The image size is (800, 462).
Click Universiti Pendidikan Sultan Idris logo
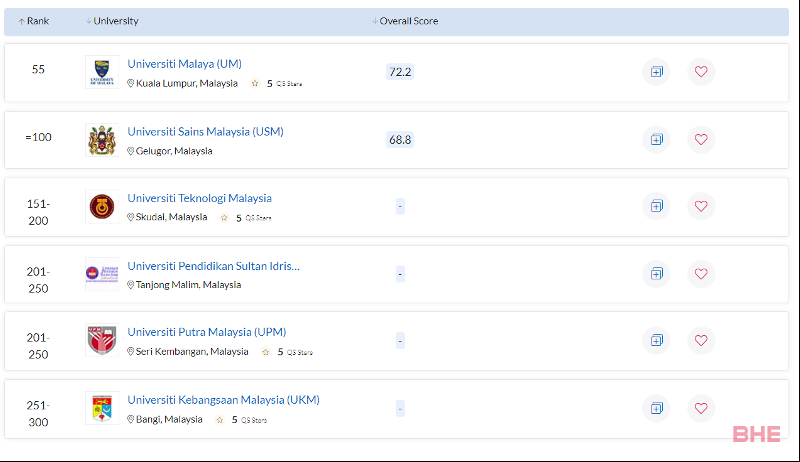[x=102, y=274]
